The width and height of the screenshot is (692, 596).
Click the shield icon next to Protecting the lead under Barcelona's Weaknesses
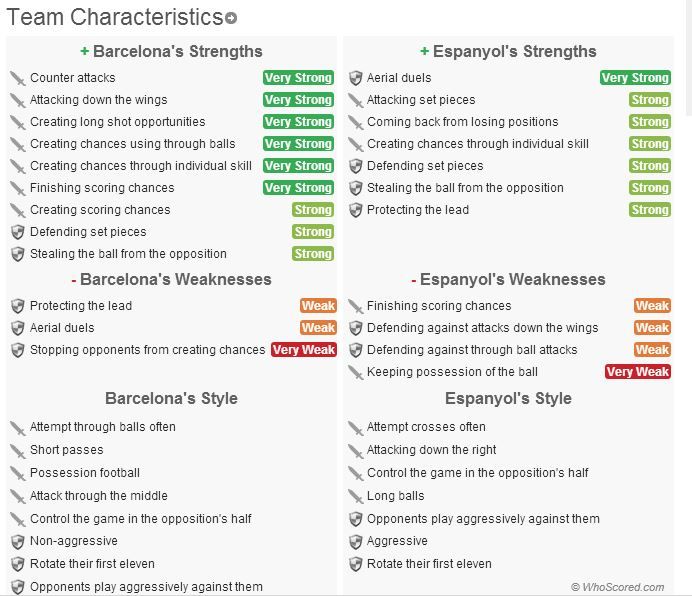(17, 306)
